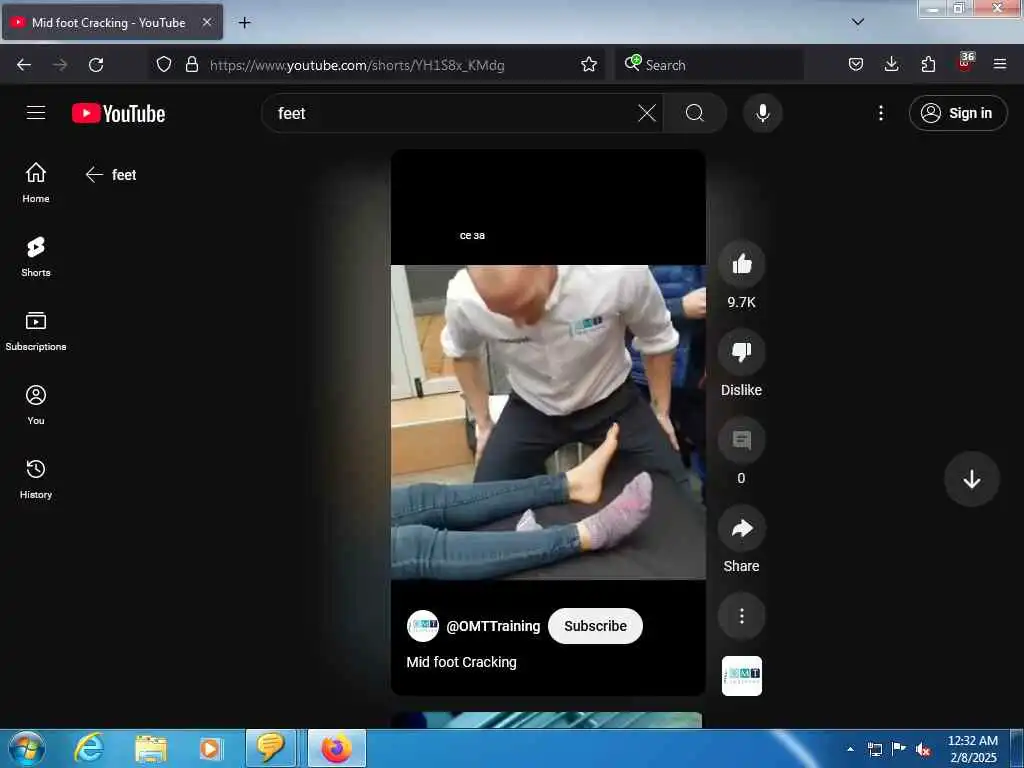The image size is (1024, 768).
Task: Open the Windows Start menu
Action: pyautogui.click(x=27, y=748)
